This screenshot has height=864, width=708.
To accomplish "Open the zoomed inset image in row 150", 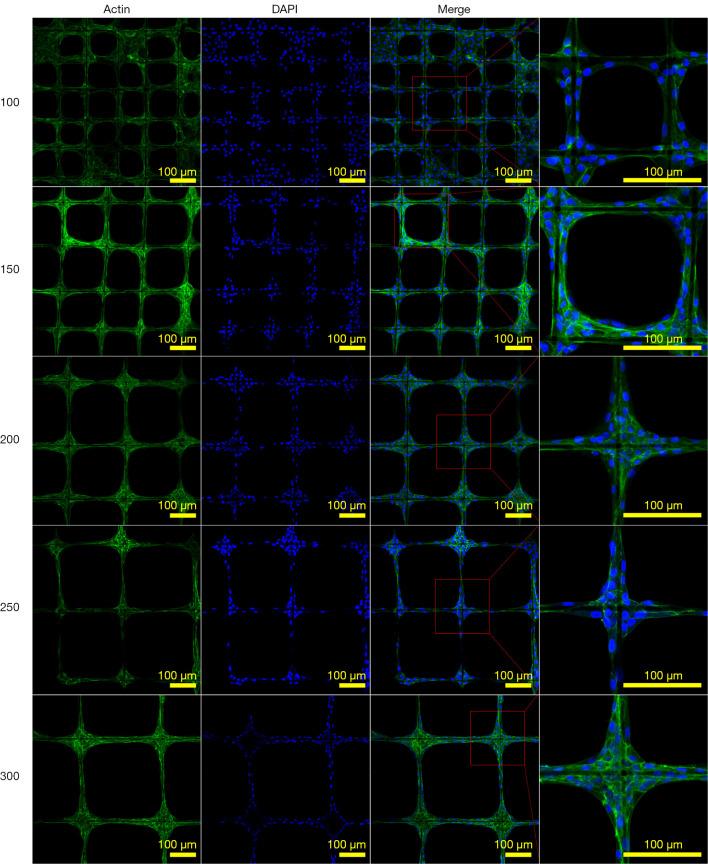I will click(623, 271).
